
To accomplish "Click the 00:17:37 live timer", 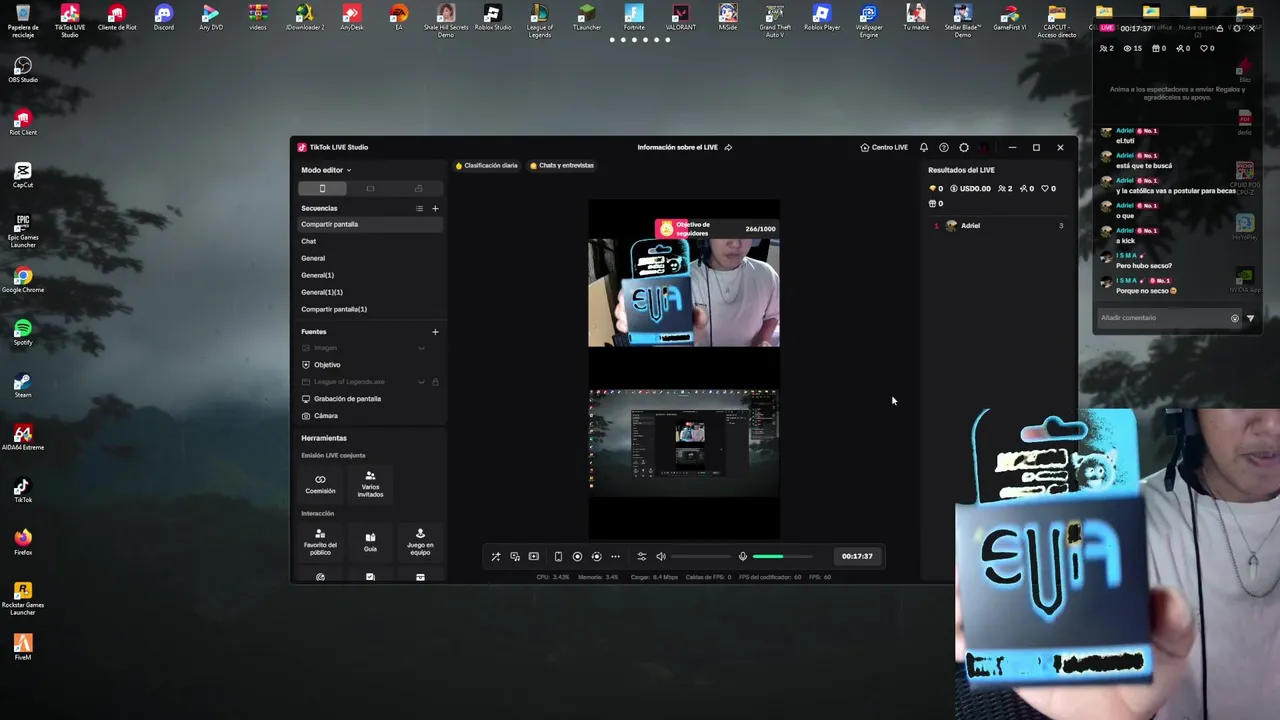I will click(x=857, y=556).
